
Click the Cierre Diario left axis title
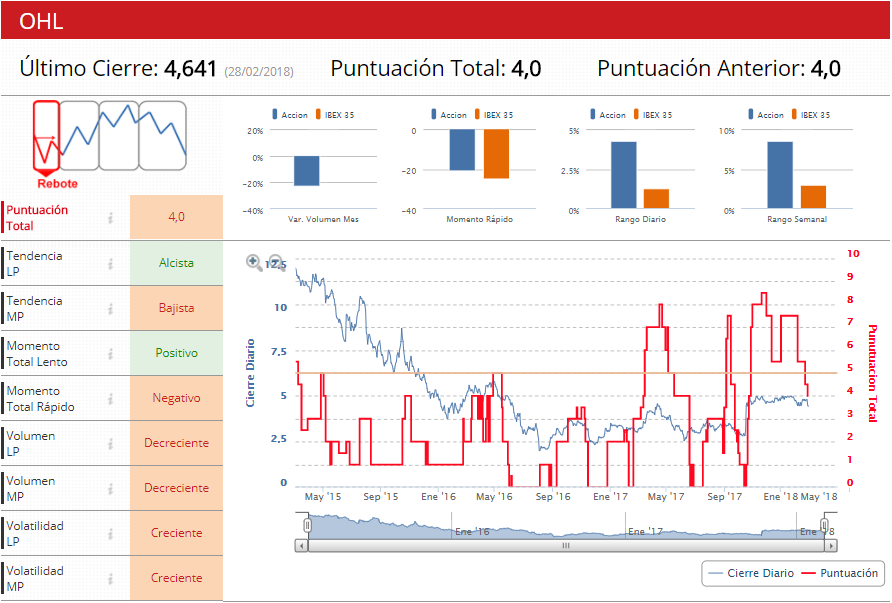tap(250, 373)
